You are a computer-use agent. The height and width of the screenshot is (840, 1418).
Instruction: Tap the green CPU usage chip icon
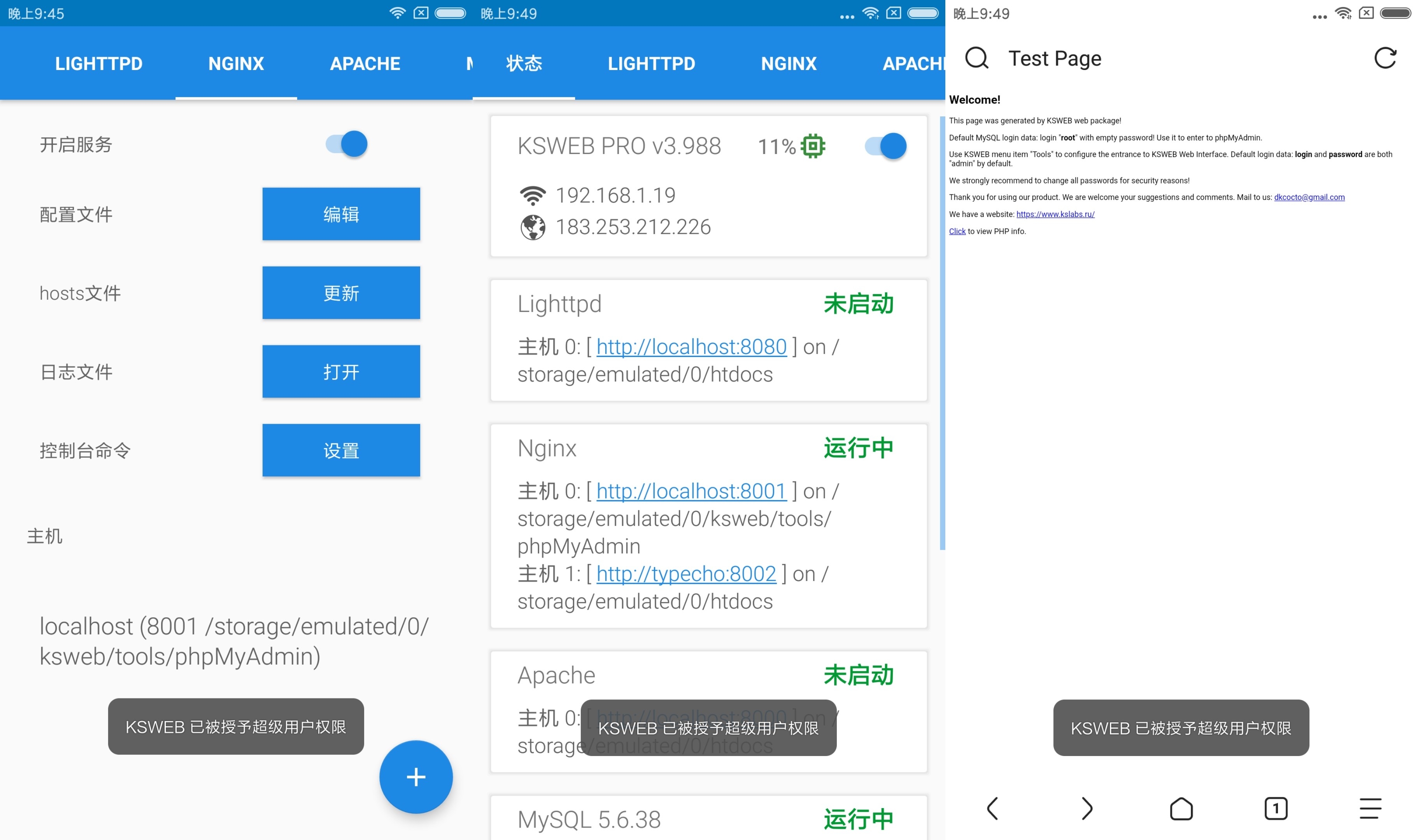(813, 146)
